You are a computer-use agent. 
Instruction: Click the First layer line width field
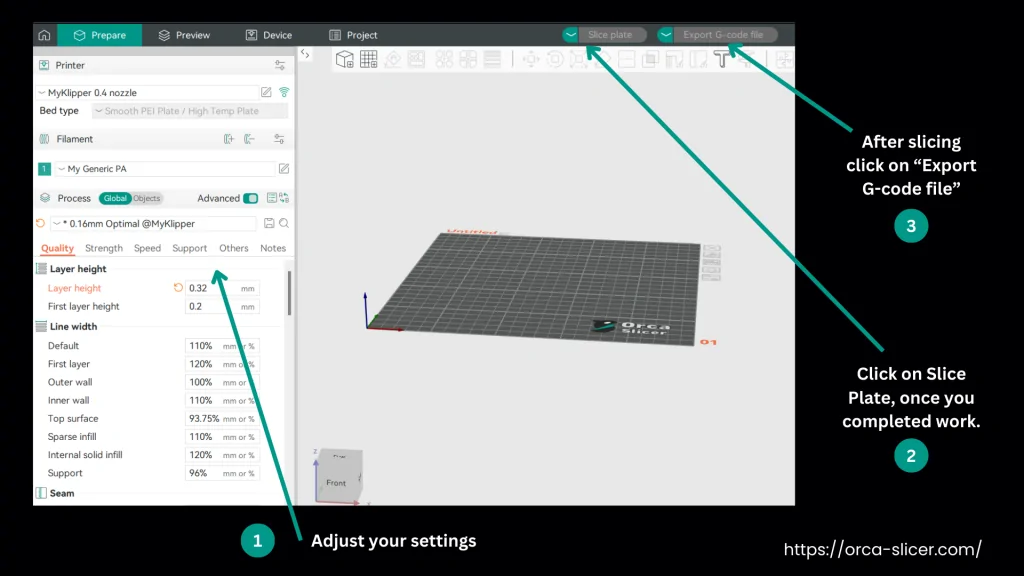coord(222,364)
